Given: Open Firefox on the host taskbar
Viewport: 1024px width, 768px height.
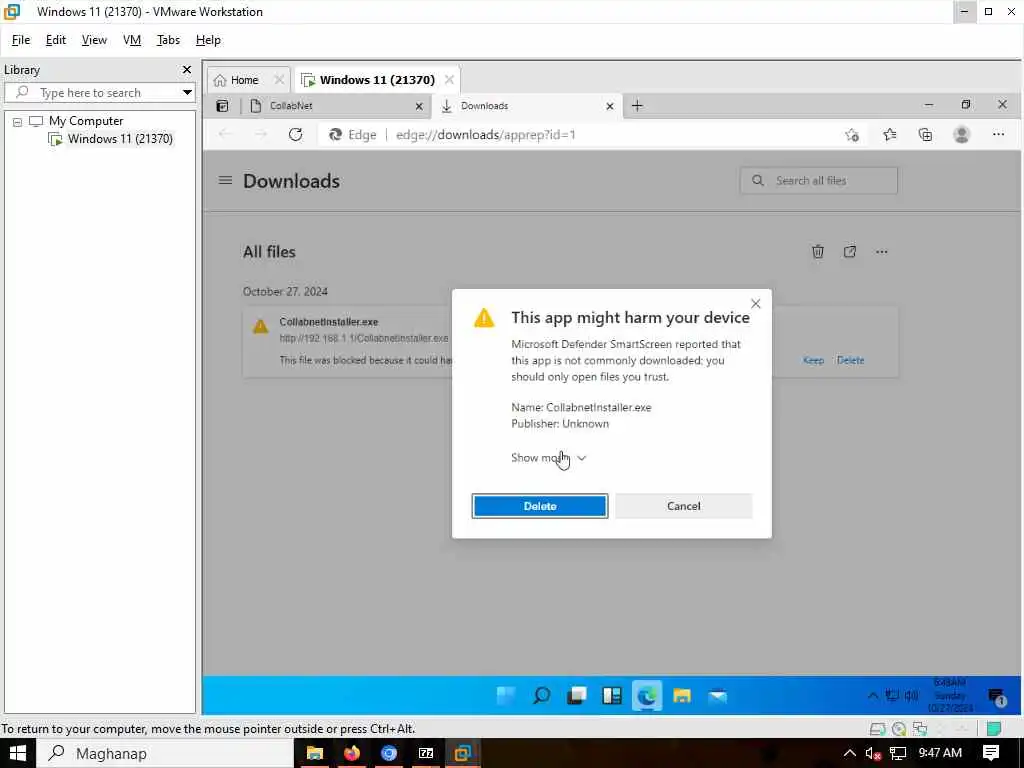Looking at the screenshot, I should (x=352, y=753).
